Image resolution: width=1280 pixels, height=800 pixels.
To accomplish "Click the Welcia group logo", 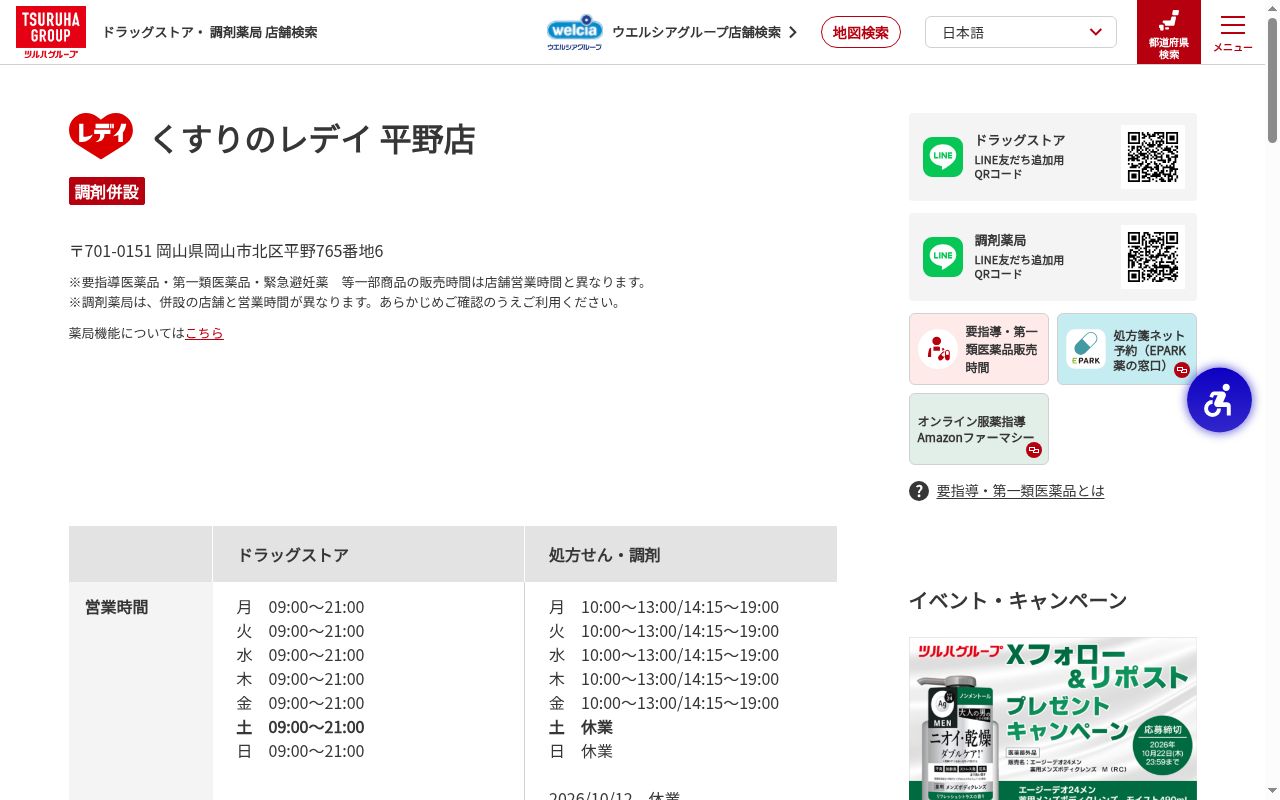I will click(575, 32).
